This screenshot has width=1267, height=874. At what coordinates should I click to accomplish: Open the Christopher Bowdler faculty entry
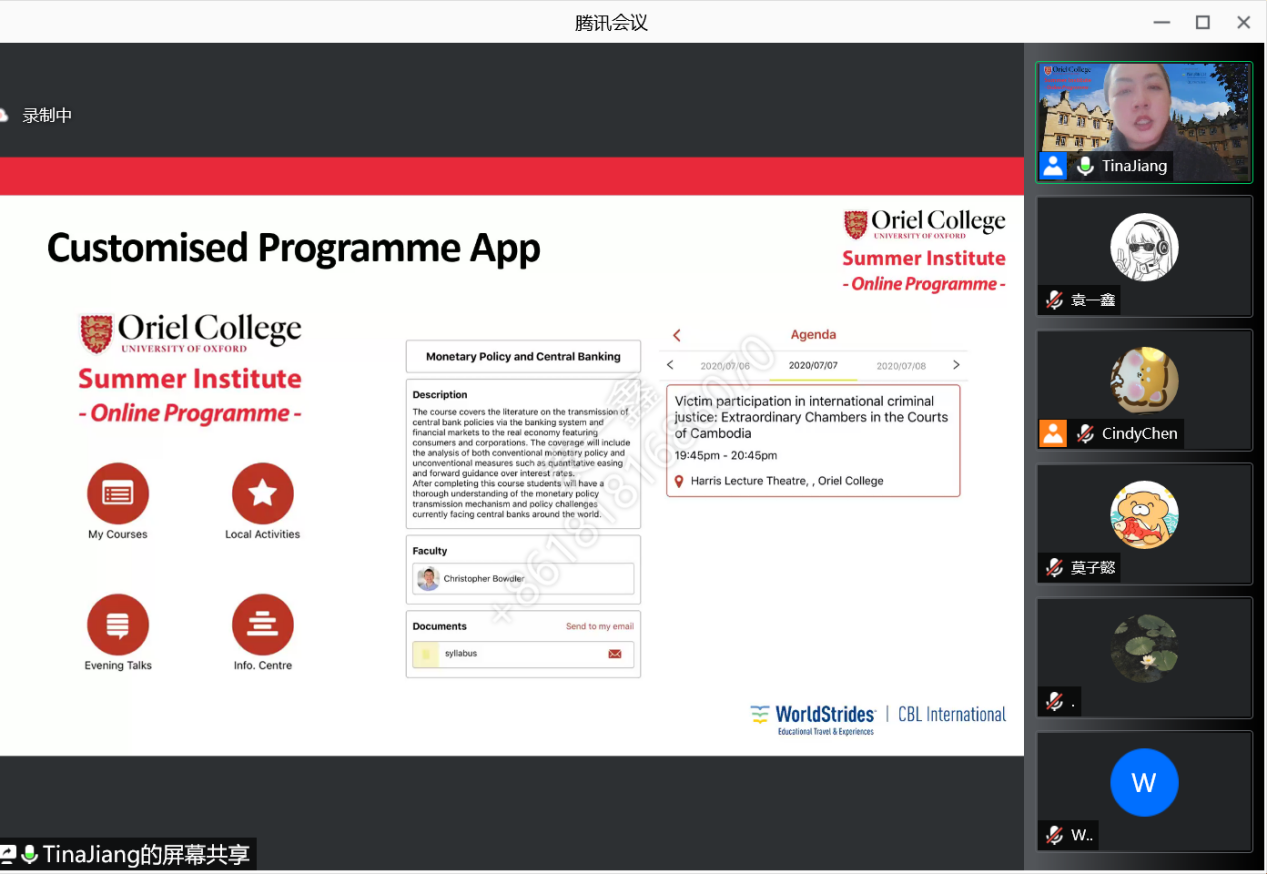(523, 579)
